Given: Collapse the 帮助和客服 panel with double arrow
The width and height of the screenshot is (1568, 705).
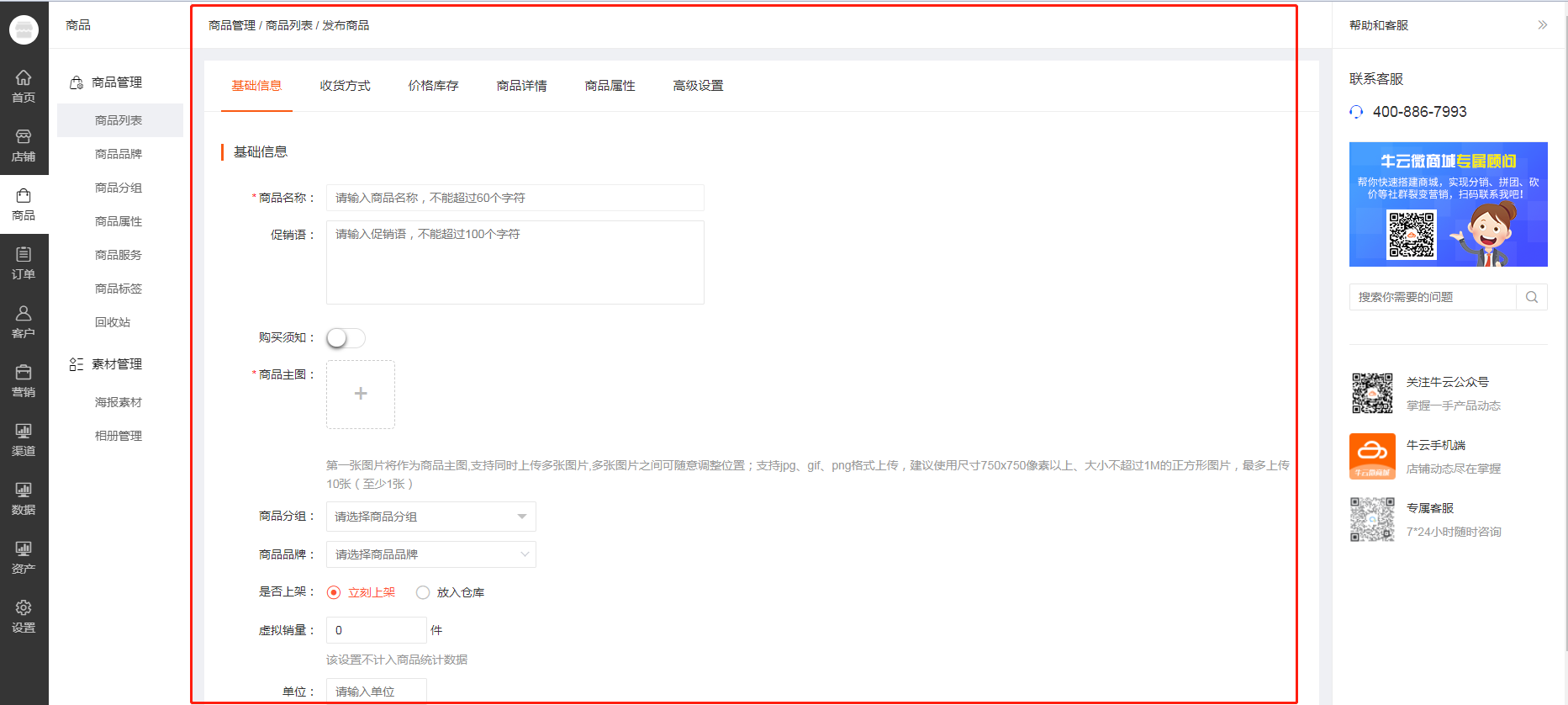Looking at the screenshot, I should click(1542, 25).
